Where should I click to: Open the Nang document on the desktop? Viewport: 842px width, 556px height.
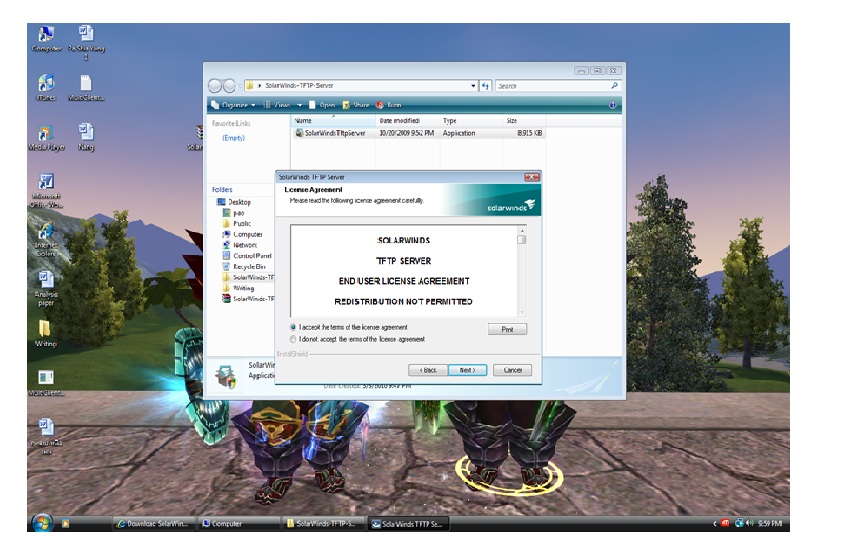click(x=86, y=137)
